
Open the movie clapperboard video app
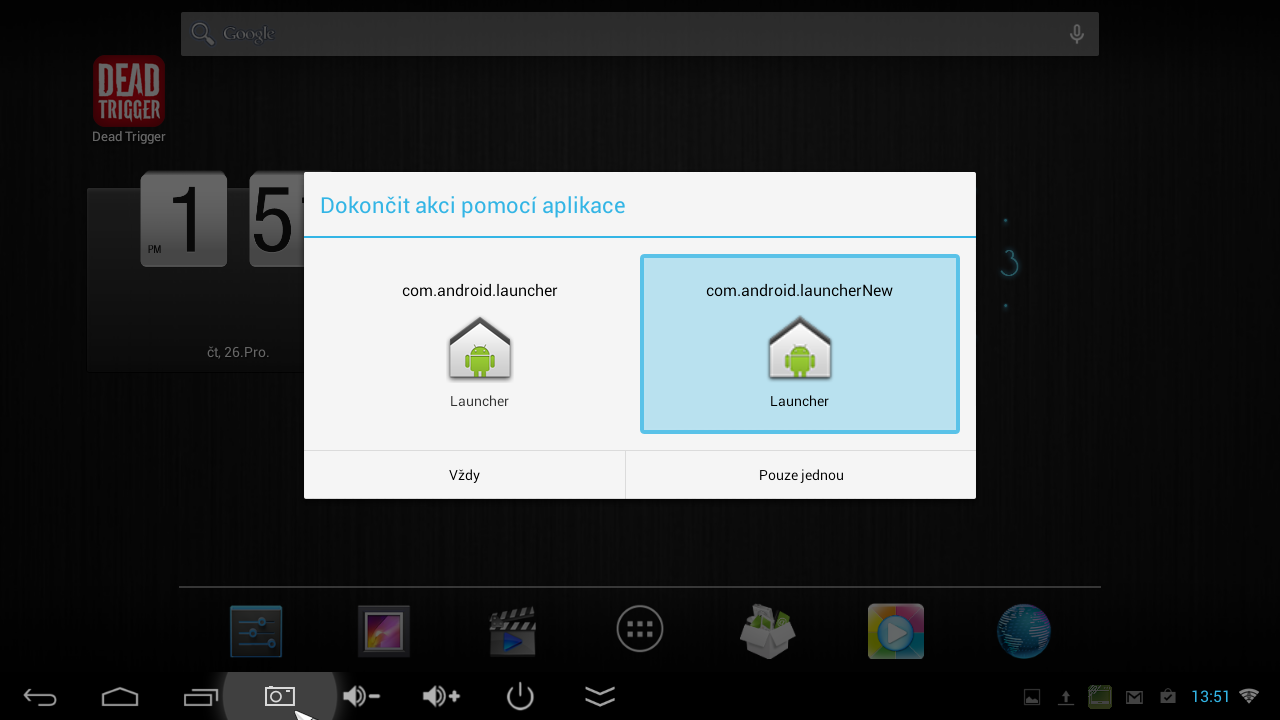(512, 631)
